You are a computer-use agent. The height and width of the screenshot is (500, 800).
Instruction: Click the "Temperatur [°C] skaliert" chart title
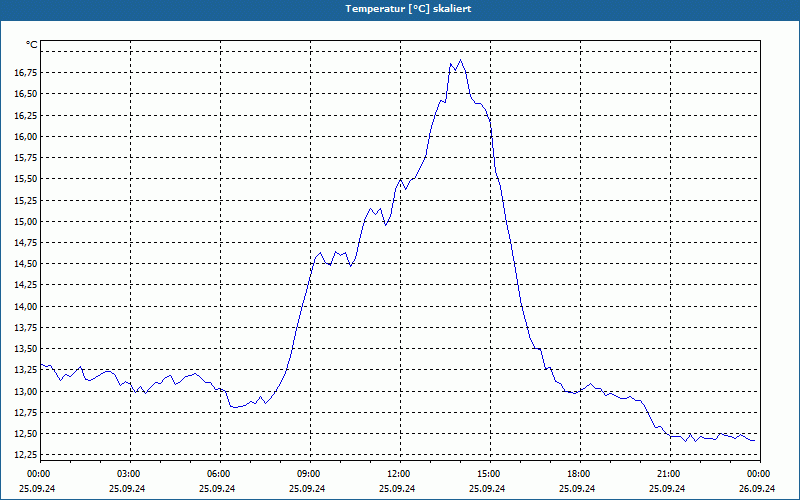(408, 9)
